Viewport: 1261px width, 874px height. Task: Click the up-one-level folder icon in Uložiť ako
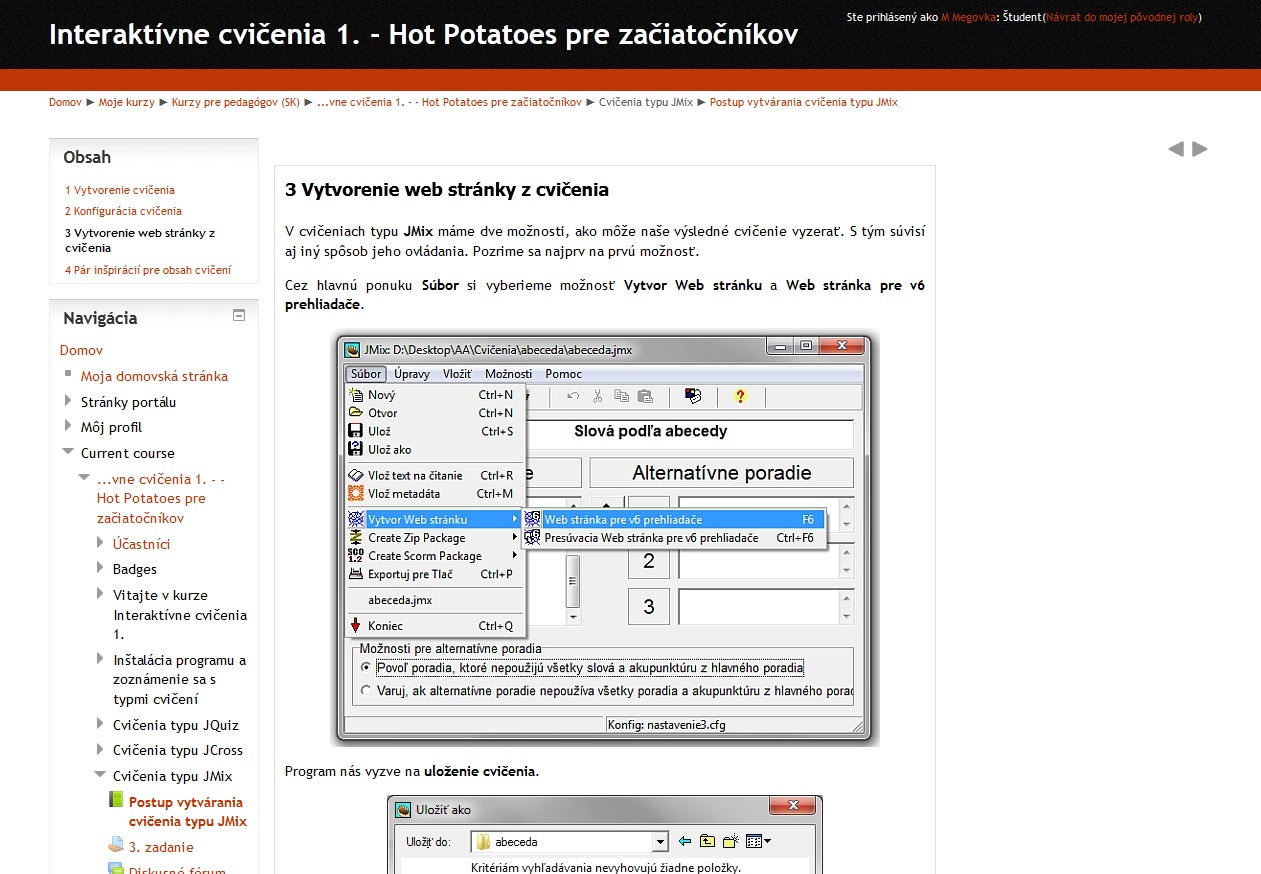708,841
